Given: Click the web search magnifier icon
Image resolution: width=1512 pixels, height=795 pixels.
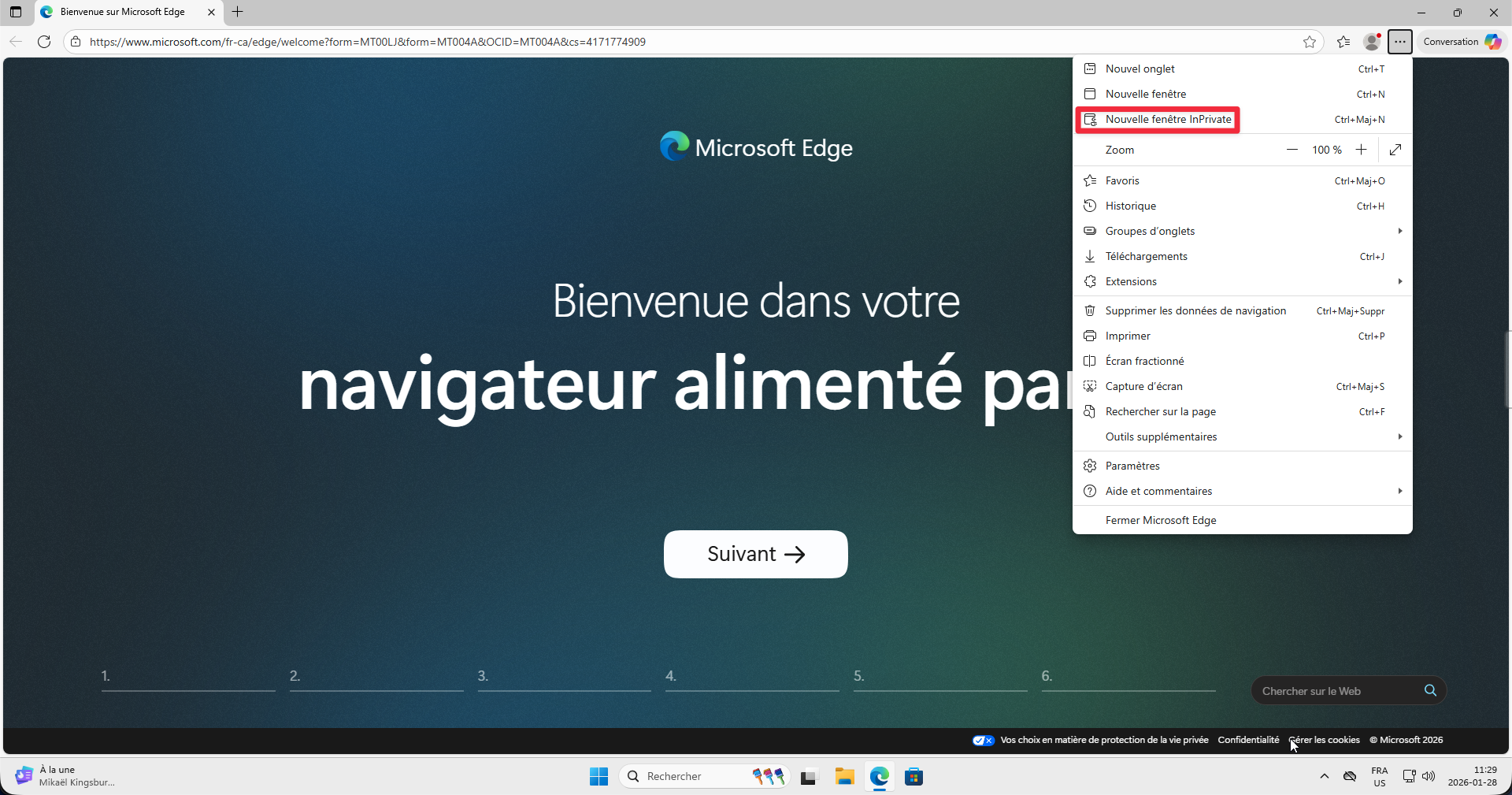Looking at the screenshot, I should 1430,691.
